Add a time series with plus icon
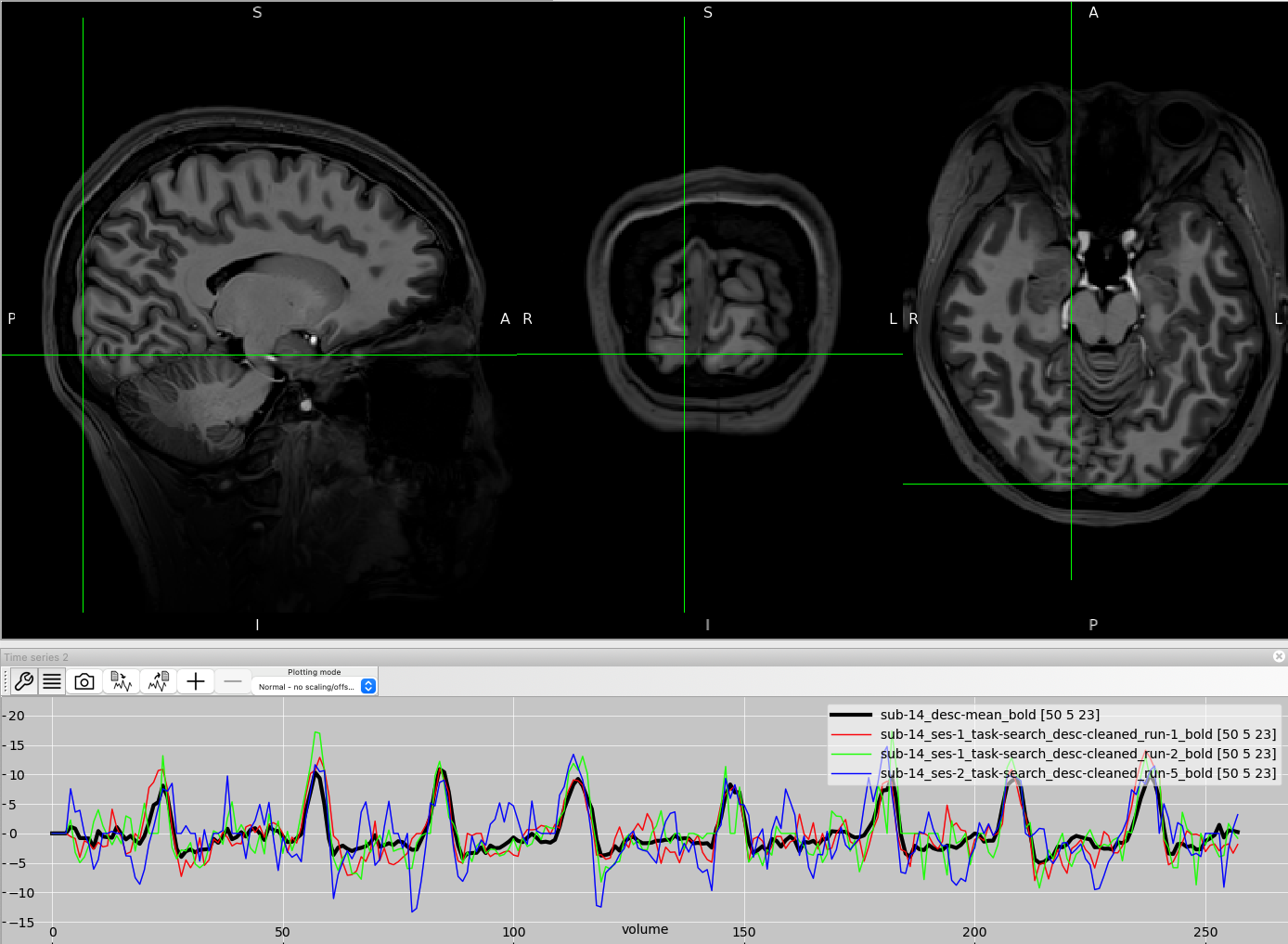This screenshot has height=944, width=1288. [x=196, y=682]
